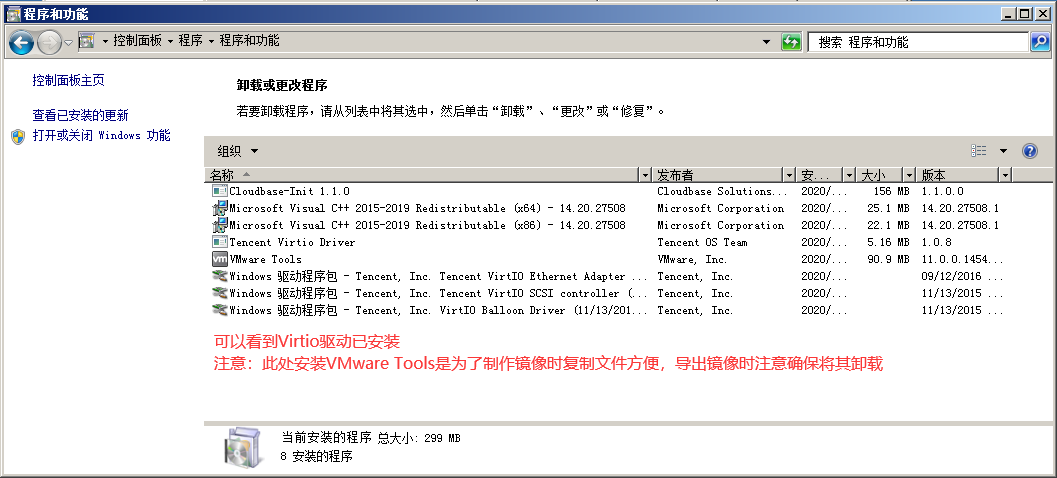Open 查看已安装的更新 link
1057x478 pixels.
[80, 115]
